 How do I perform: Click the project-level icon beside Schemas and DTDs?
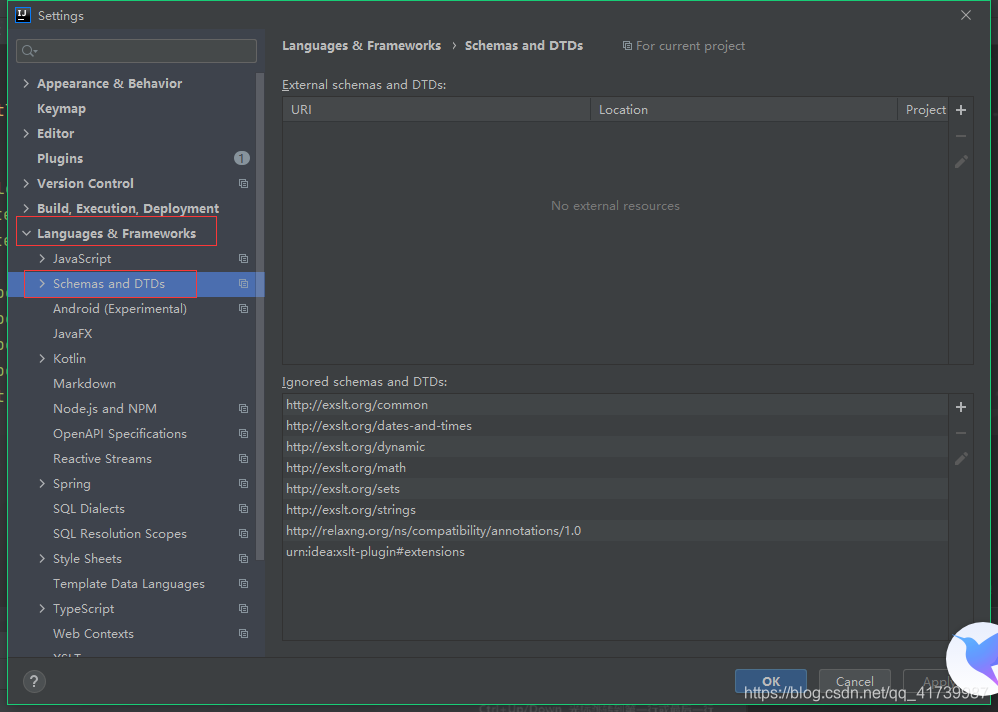pyautogui.click(x=243, y=284)
